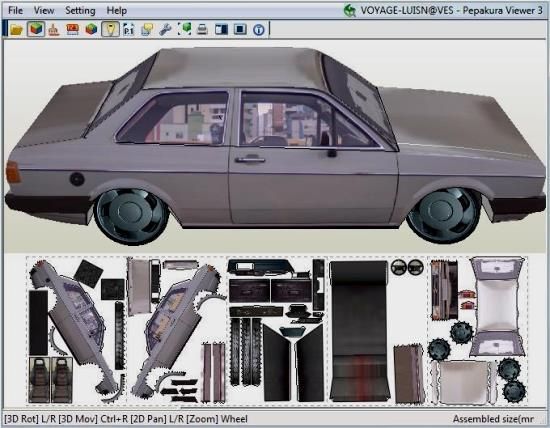The width and height of the screenshot is (550, 428).
Task: Click the car's front wheel in 3D view
Action: pyautogui.click(x=444, y=215)
